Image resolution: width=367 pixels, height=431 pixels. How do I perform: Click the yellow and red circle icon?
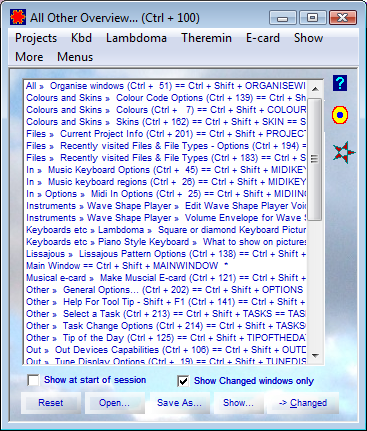pos(340,115)
